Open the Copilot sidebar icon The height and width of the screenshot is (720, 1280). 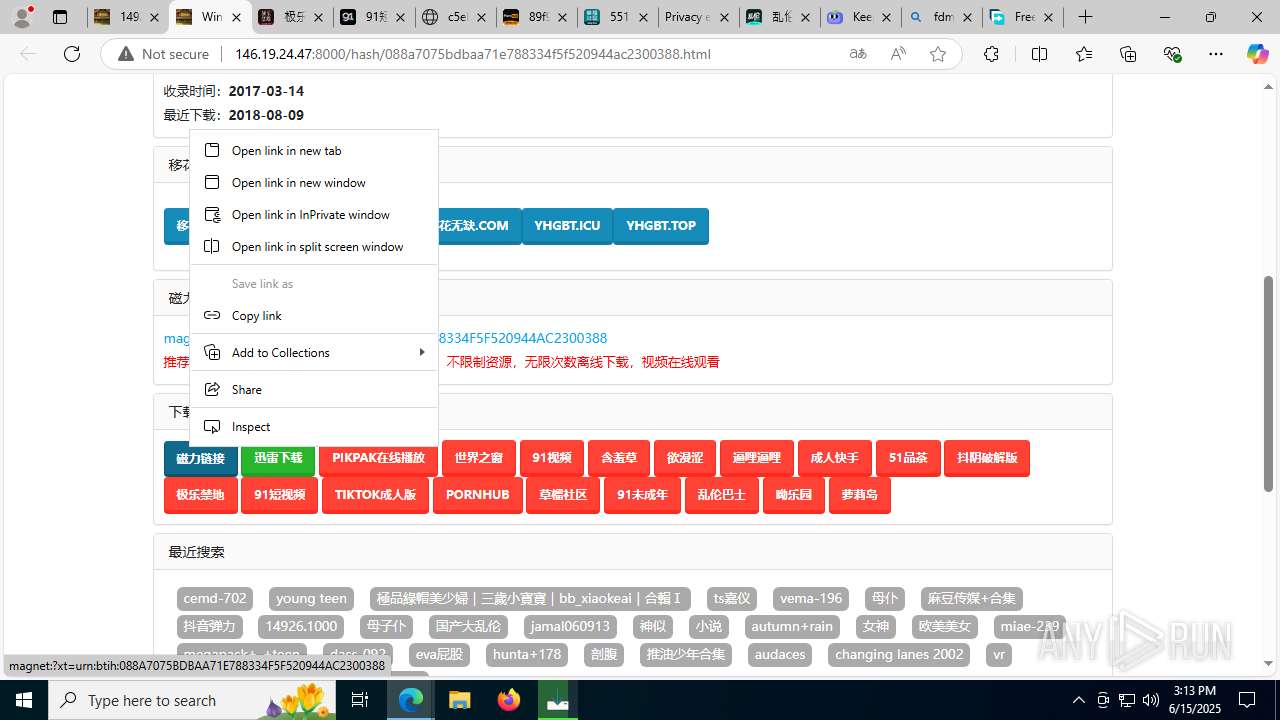pos(1257,54)
